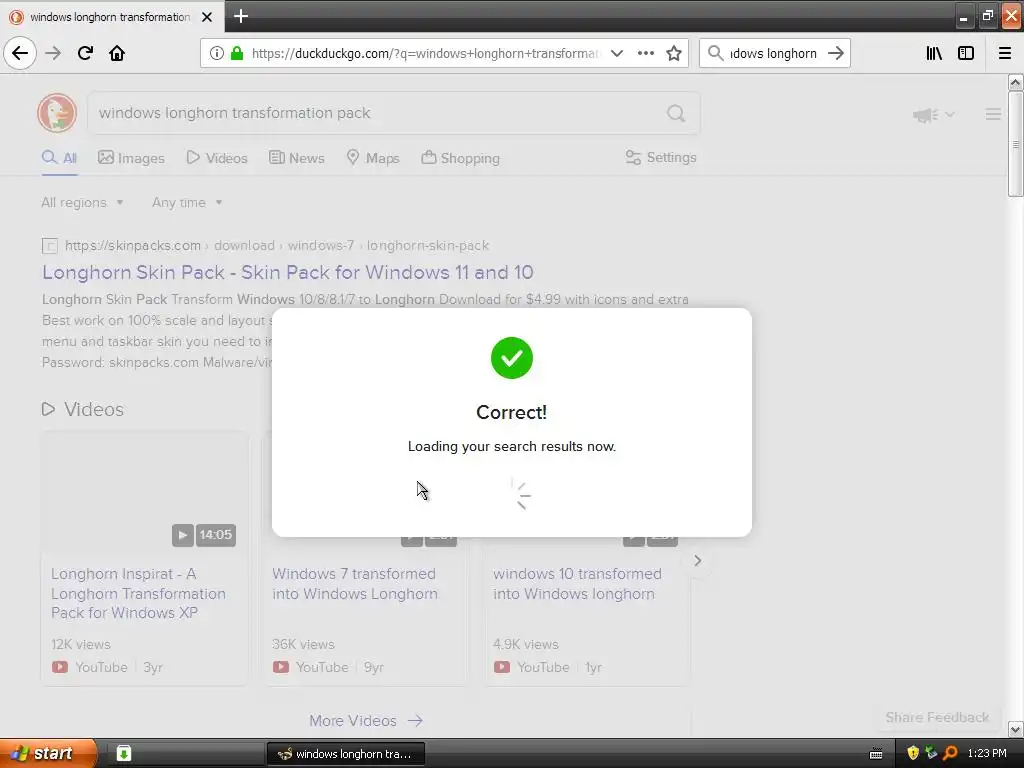The width and height of the screenshot is (1024, 768).
Task: Click the DuckDuckGo search field text
Action: 234,113
